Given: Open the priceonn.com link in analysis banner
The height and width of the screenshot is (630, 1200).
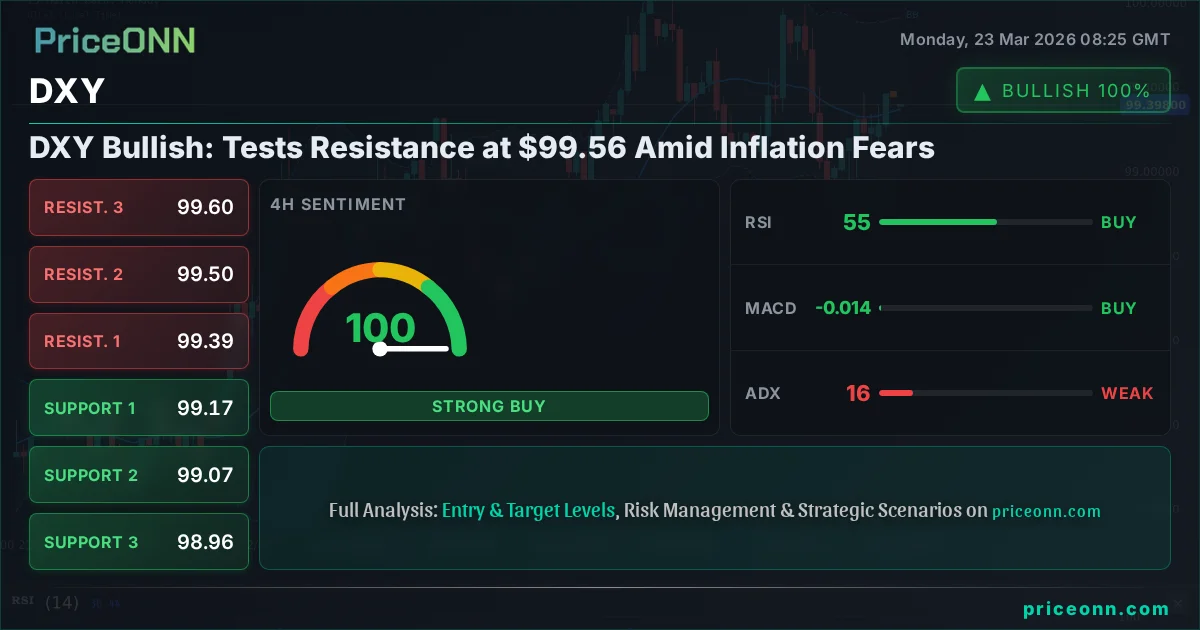Looking at the screenshot, I should tap(1046, 511).
